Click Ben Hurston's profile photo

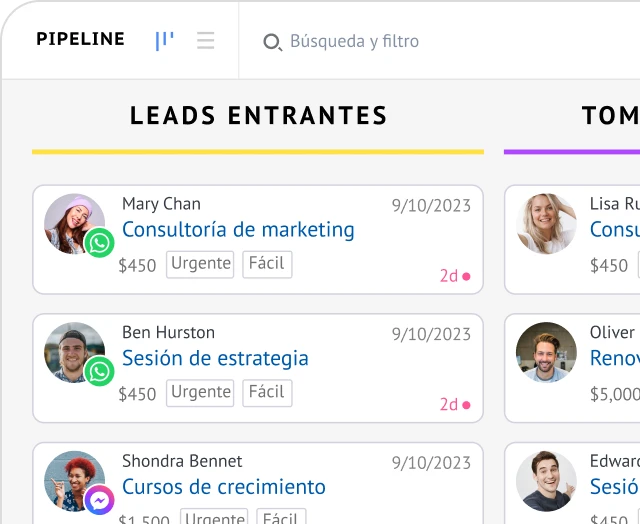click(x=74, y=352)
